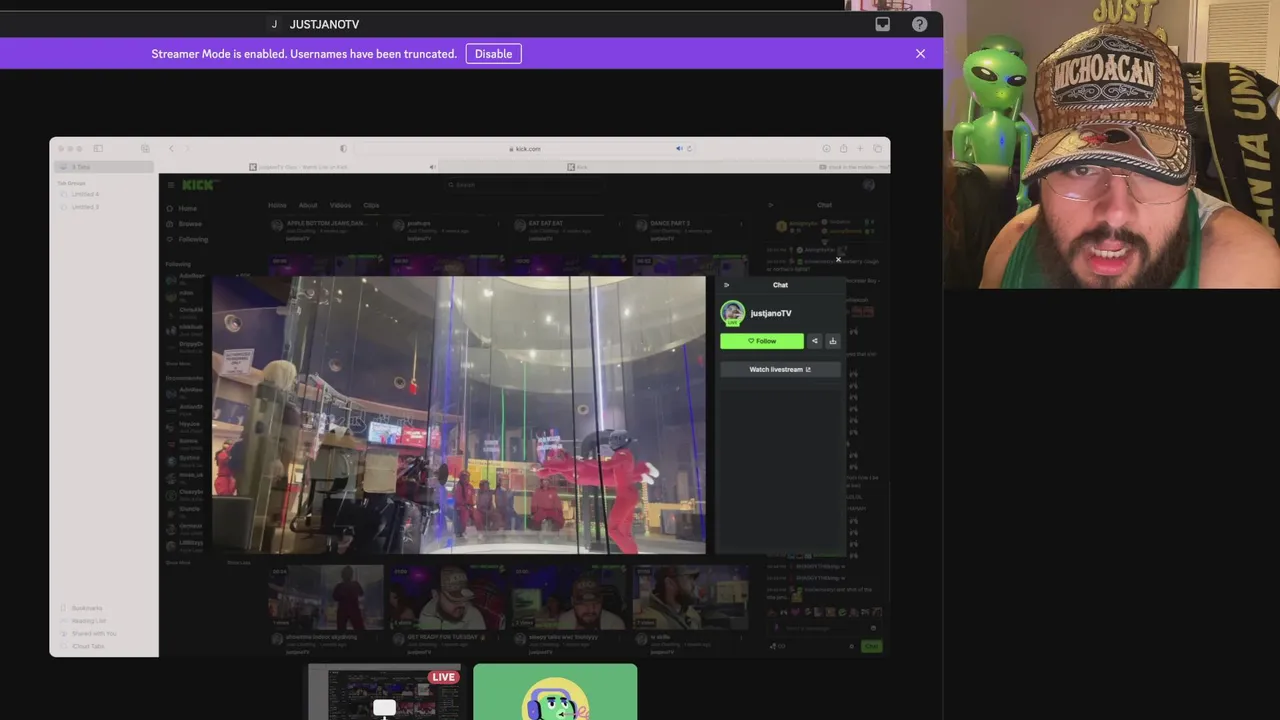Toggle the Safari sidebar button
The height and width of the screenshot is (720, 1280).
[x=98, y=149]
